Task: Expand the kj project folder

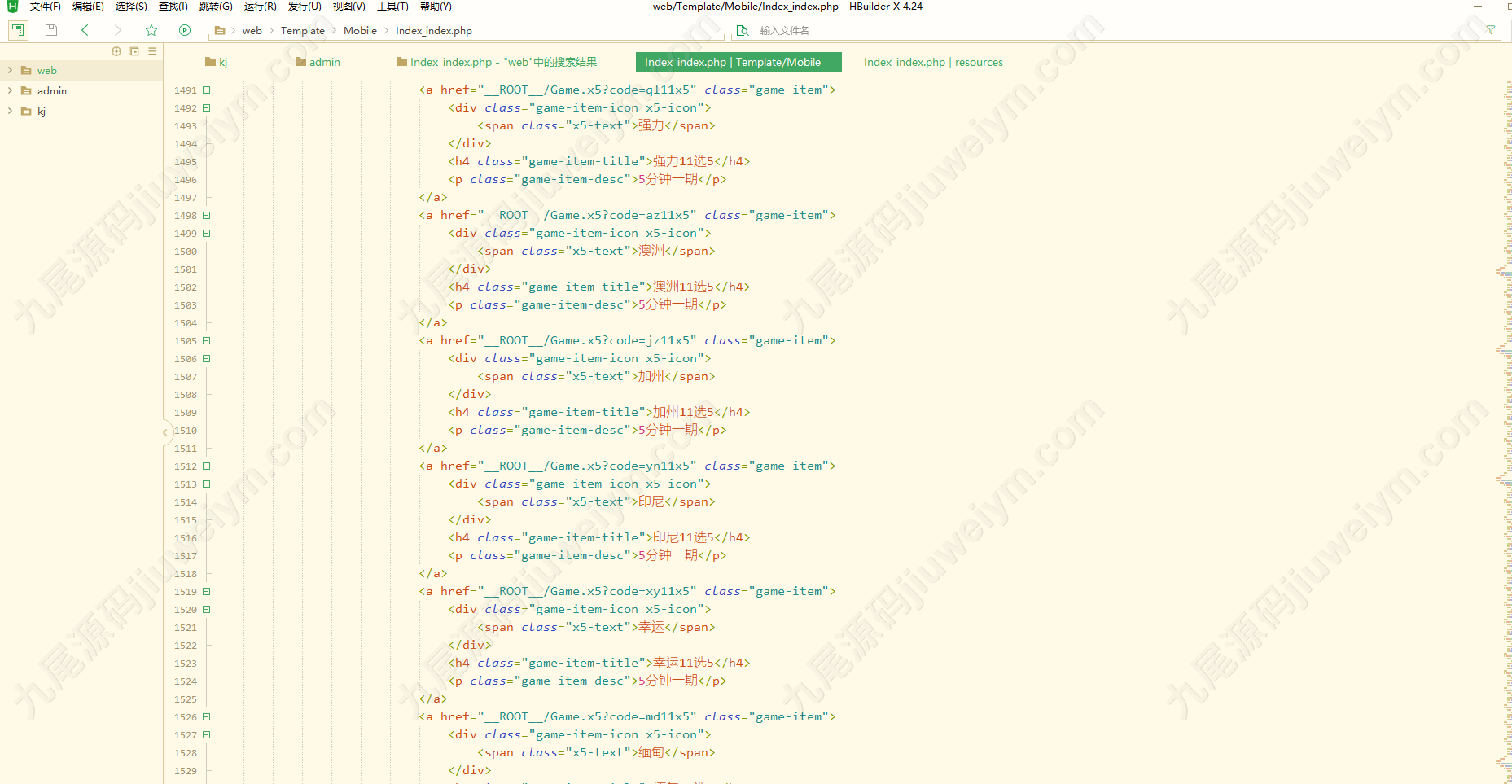Action: pyautogui.click(x=10, y=112)
